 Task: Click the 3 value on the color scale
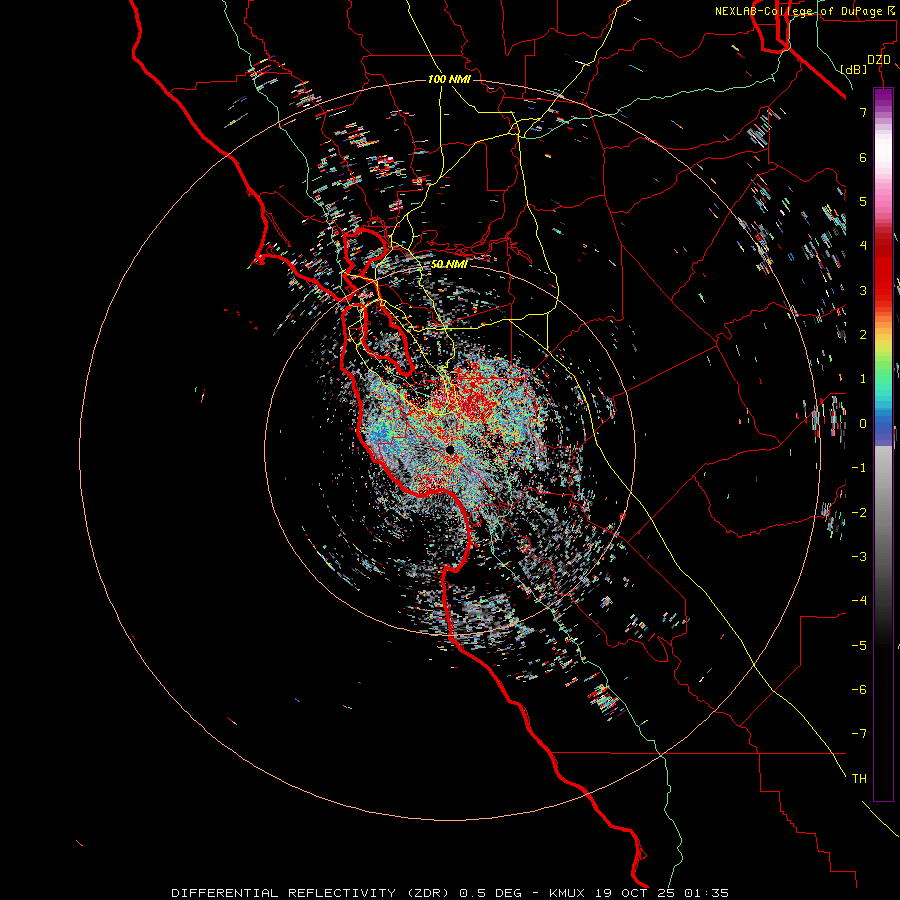click(863, 290)
